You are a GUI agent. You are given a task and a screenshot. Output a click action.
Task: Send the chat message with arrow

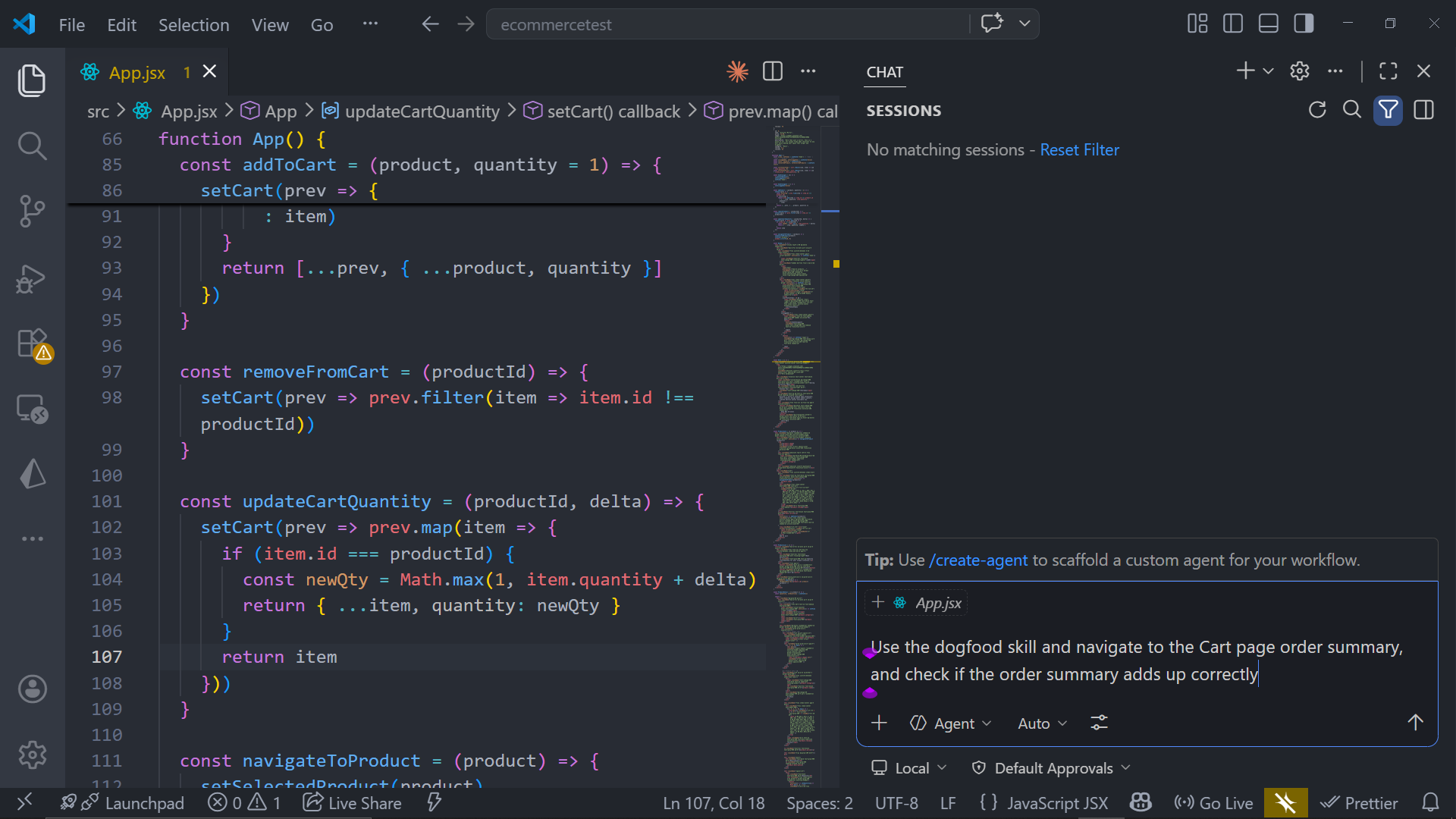1415,723
